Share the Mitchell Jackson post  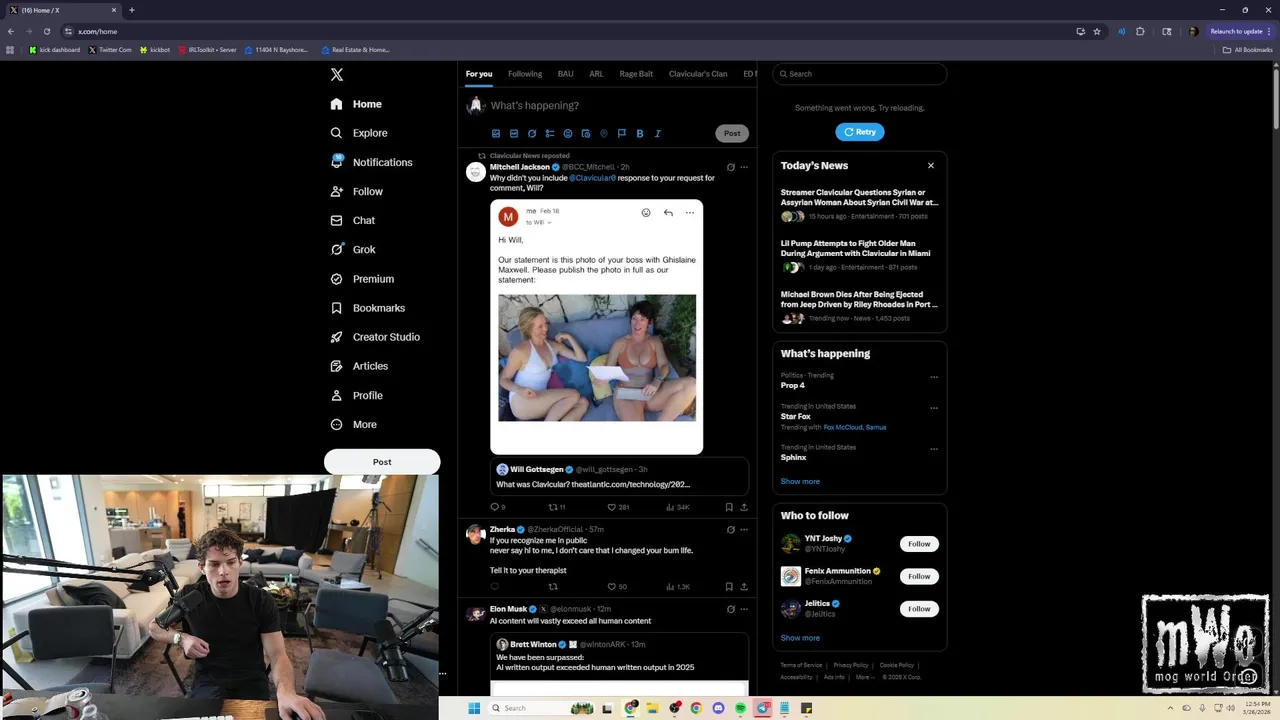coord(743,507)
